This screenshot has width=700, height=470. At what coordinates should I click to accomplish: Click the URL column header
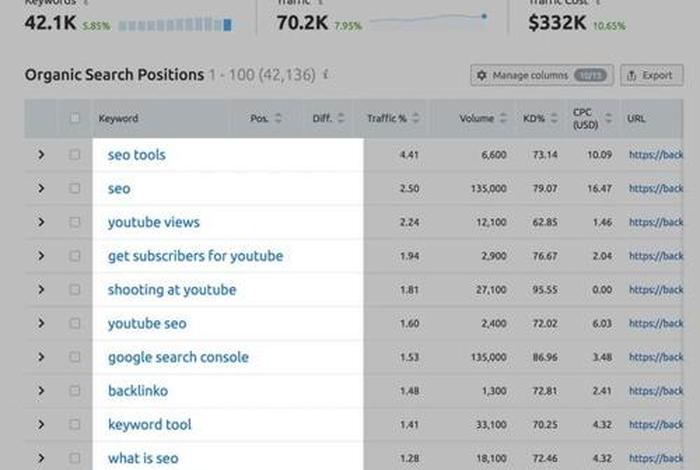pyautogui.click(x=636, y=118)
